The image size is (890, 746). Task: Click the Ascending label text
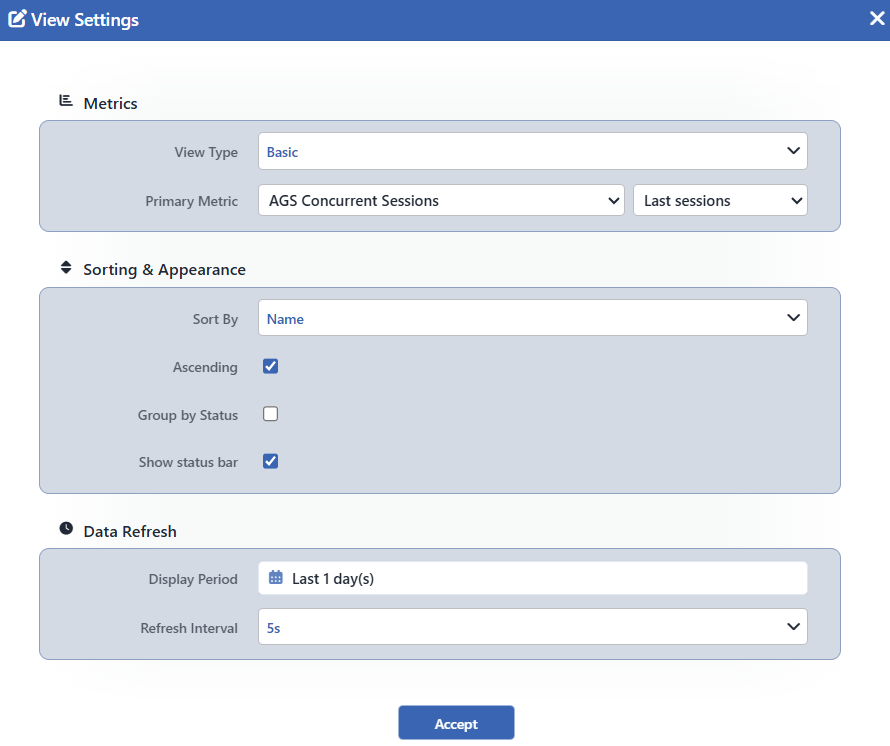pyautogui.click(x=205, y=367)
